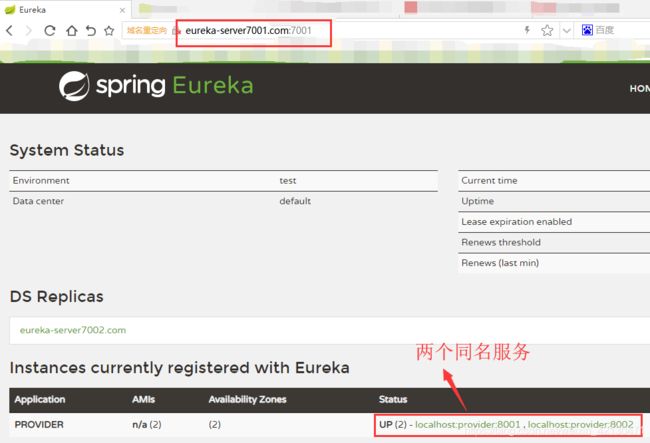Click the 'default' data center value

(295, 201)
